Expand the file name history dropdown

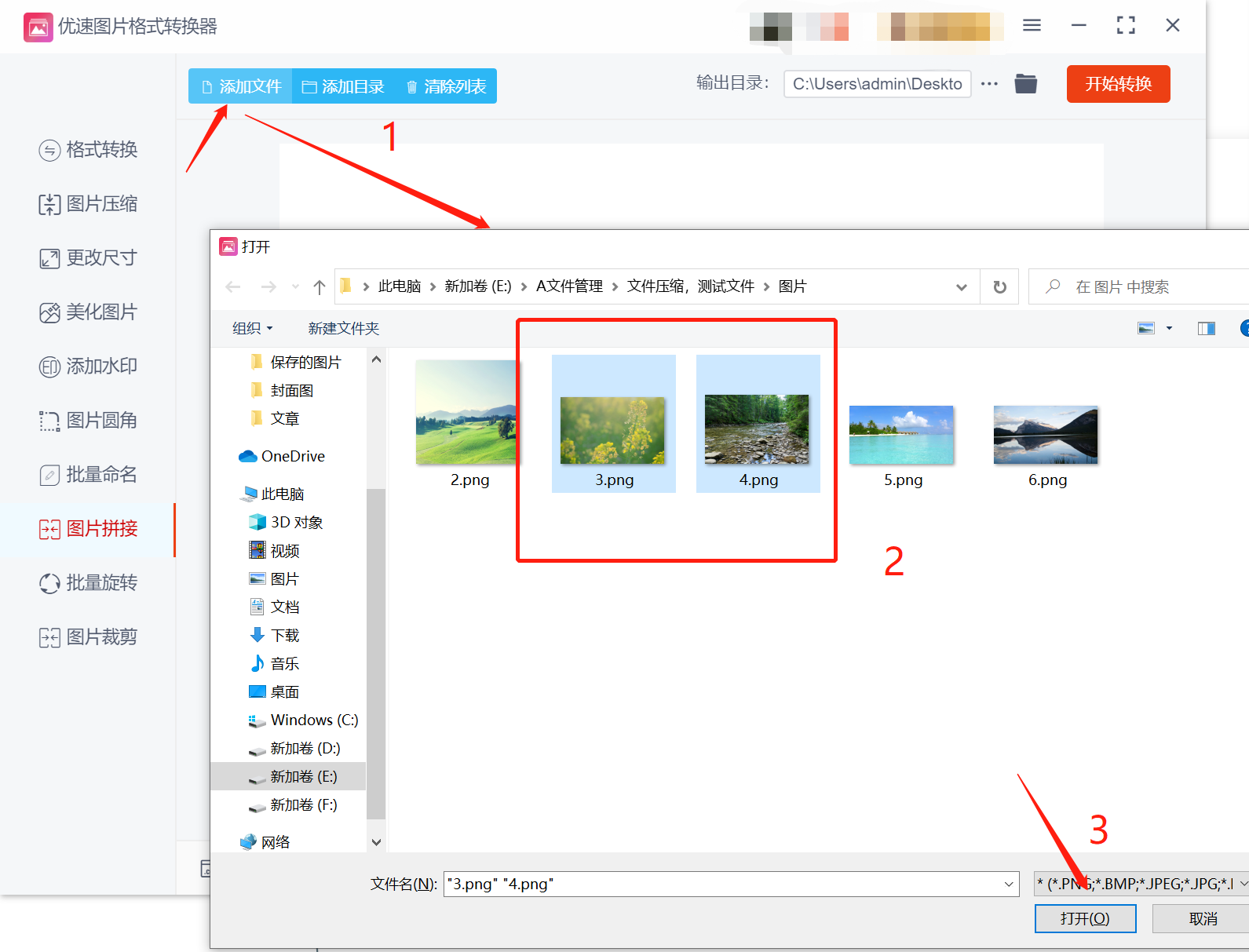coord(1009,885)
